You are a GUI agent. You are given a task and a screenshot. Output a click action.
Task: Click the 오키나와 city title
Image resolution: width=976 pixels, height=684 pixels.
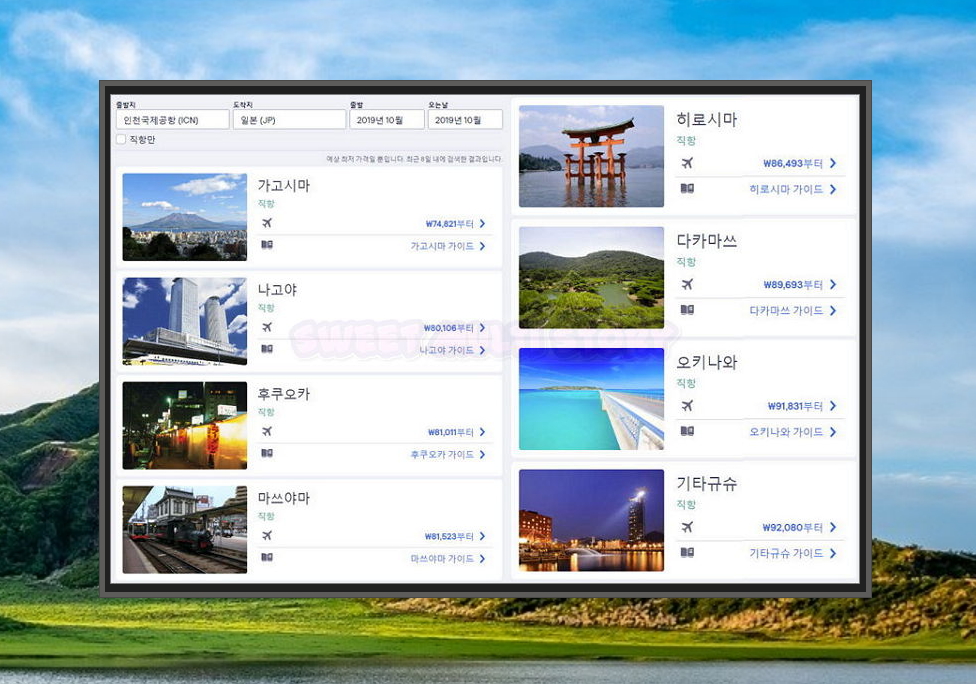(707, 362)
